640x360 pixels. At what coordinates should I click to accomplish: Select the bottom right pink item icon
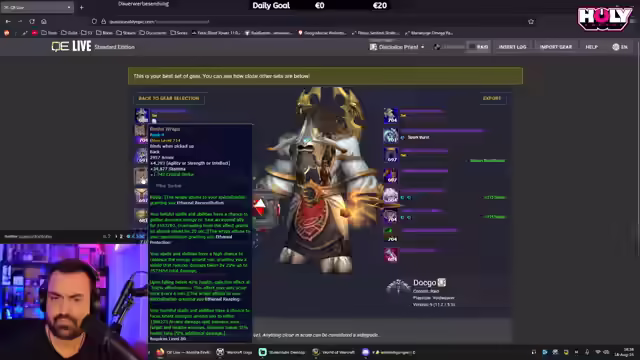(x=391, y=255)
